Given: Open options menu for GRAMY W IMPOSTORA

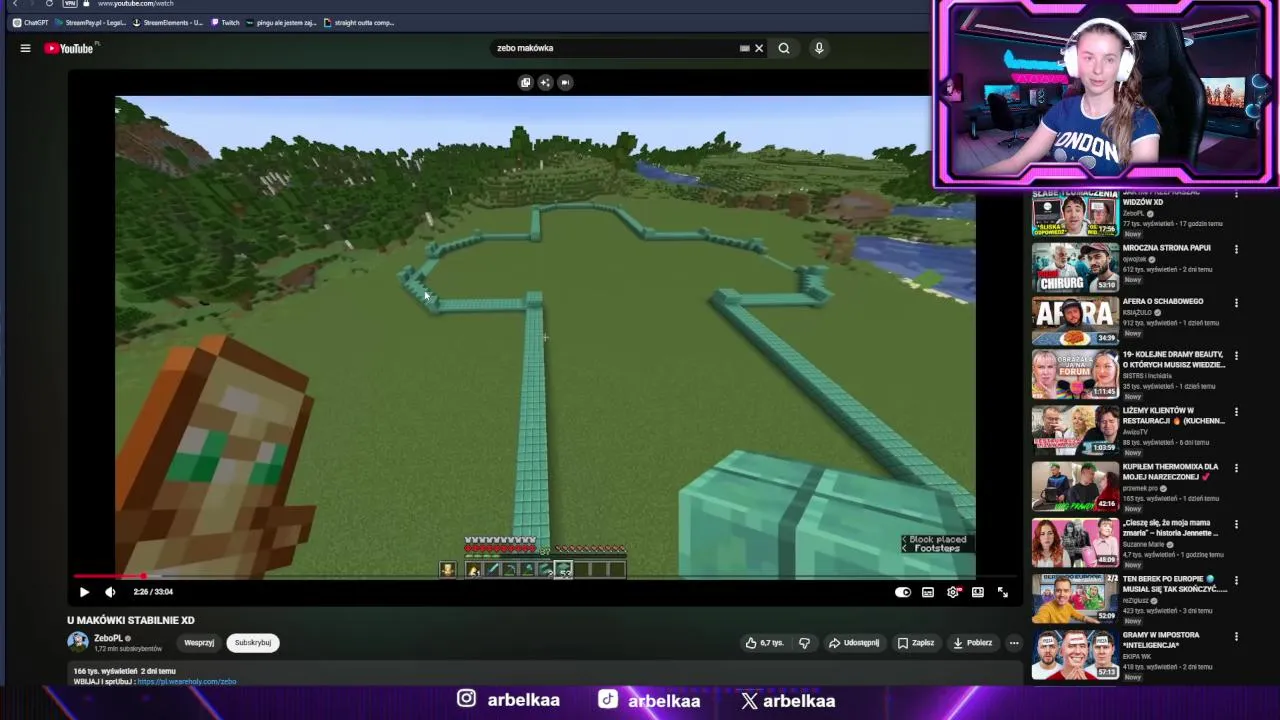Looking at the screenshot, I should click(1236, 636).
